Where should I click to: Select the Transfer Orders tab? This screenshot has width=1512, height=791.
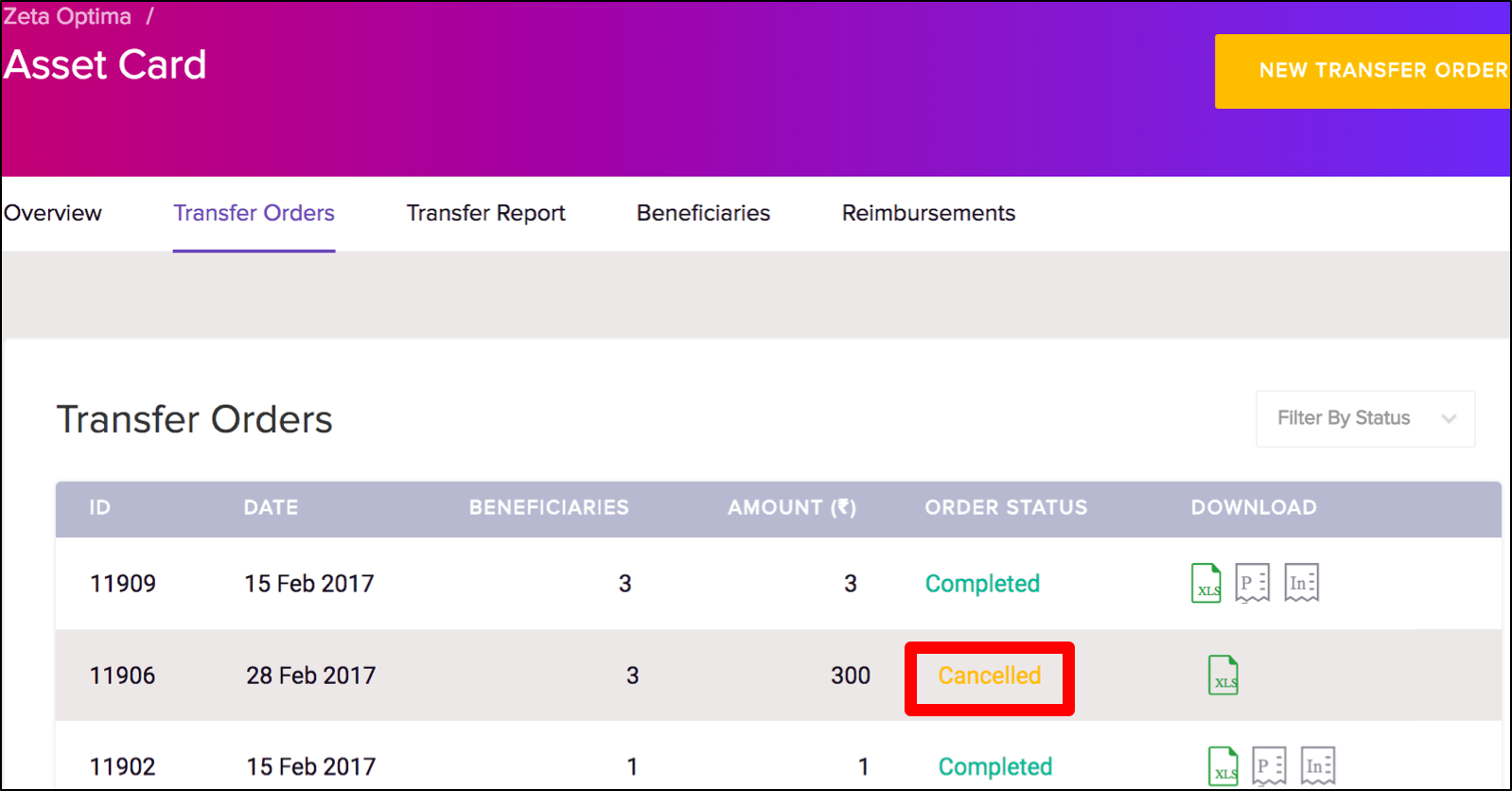pyautogui.click(x=254, y=213)
